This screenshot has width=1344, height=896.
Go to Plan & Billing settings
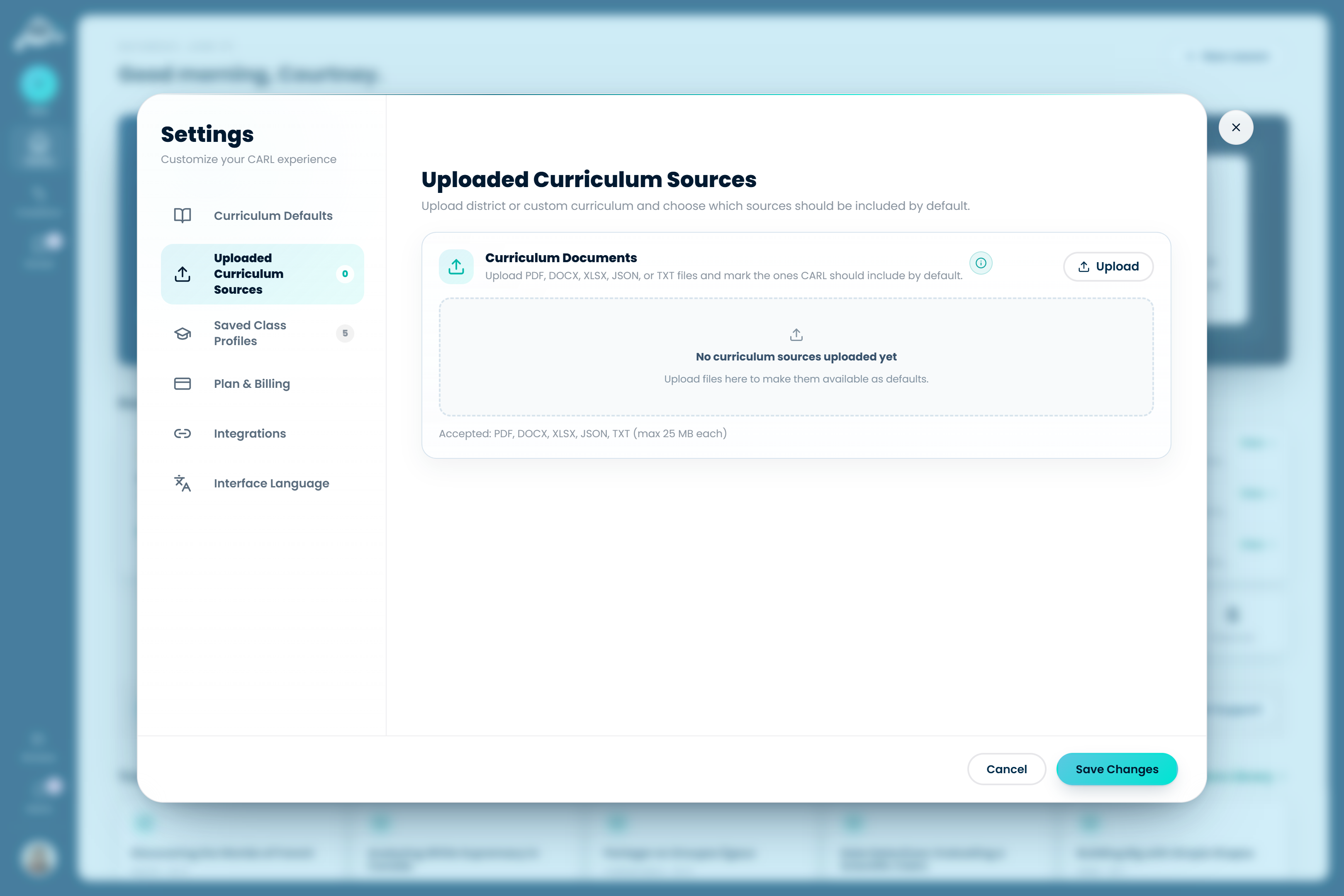[262, 383]
